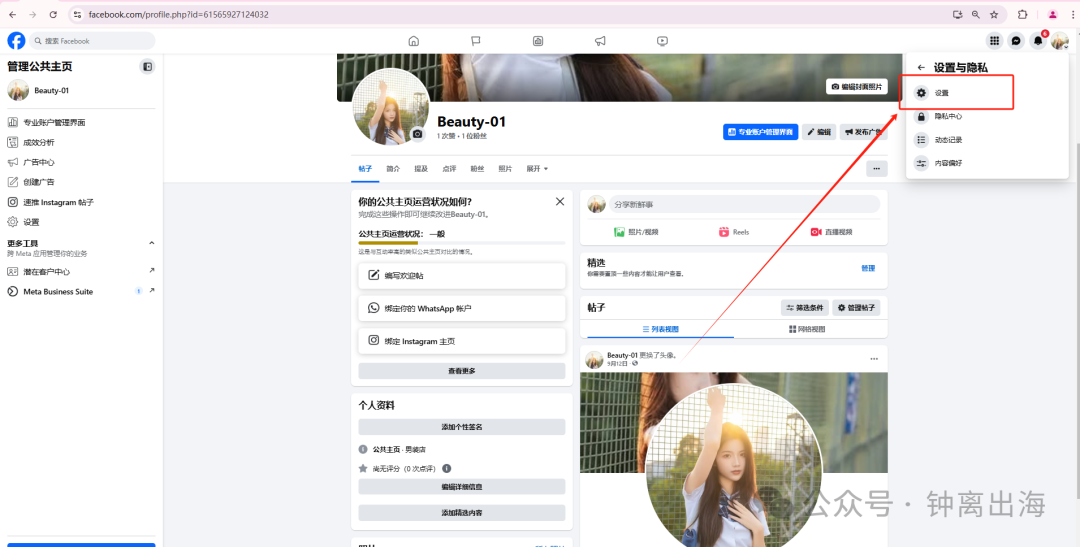Image resolution: width=1080 pixels, height=547 pixels.
Task: Click the browser zoom magnifier icon
Action: click(x=975, y=14)
